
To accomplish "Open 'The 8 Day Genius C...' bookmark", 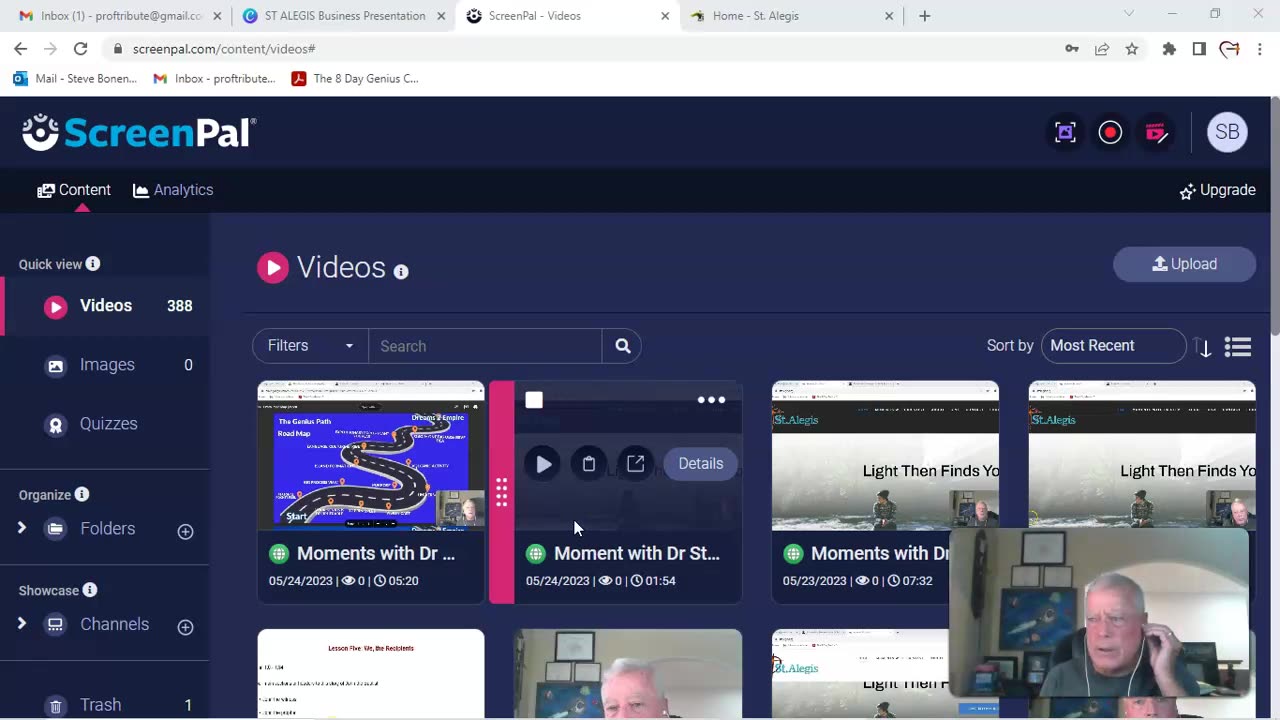I will pyautogui.click(x=355, y=79).
